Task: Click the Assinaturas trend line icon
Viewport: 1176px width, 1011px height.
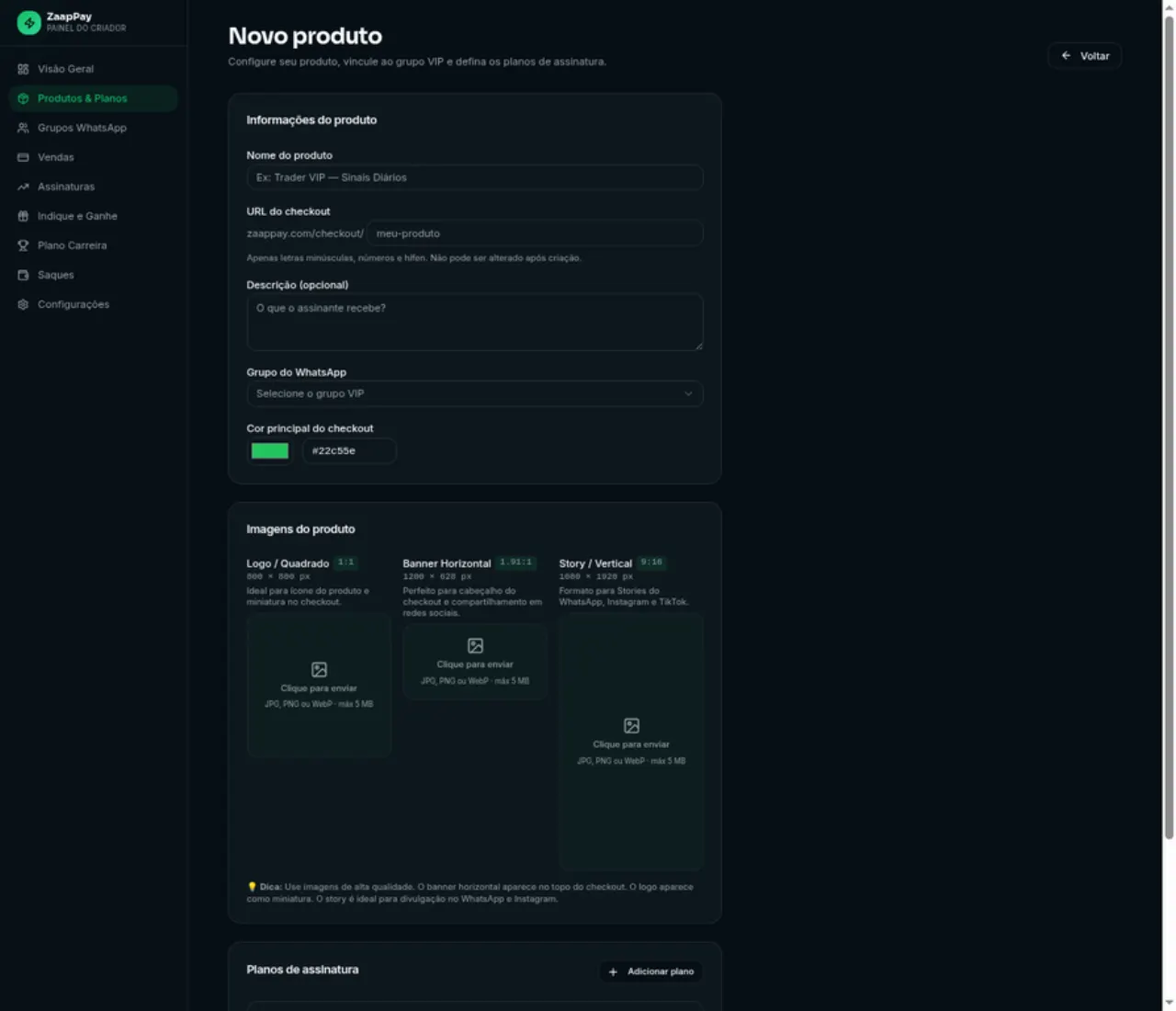Action: [23, 187]
